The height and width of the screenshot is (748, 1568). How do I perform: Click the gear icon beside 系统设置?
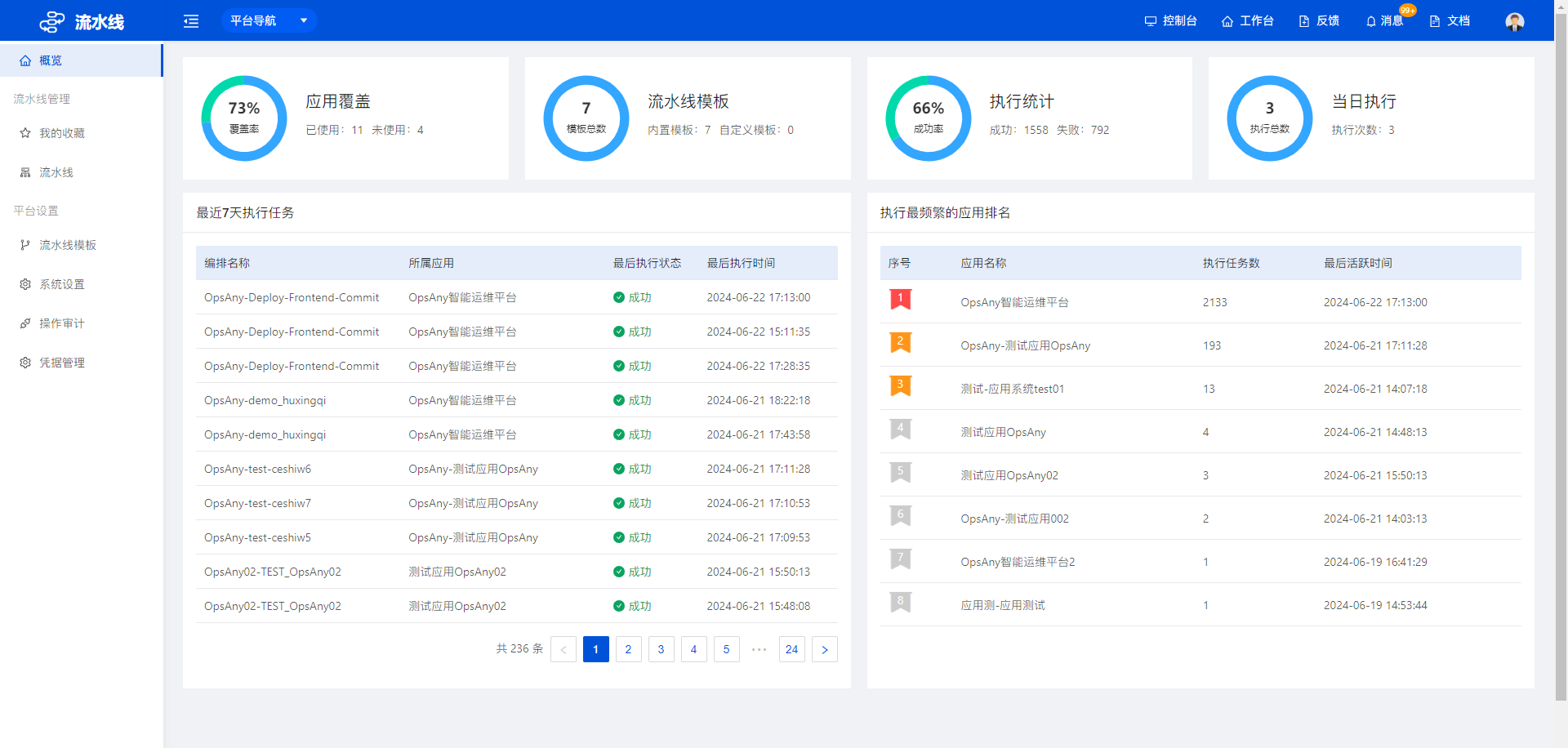click(x=25, y=284)
